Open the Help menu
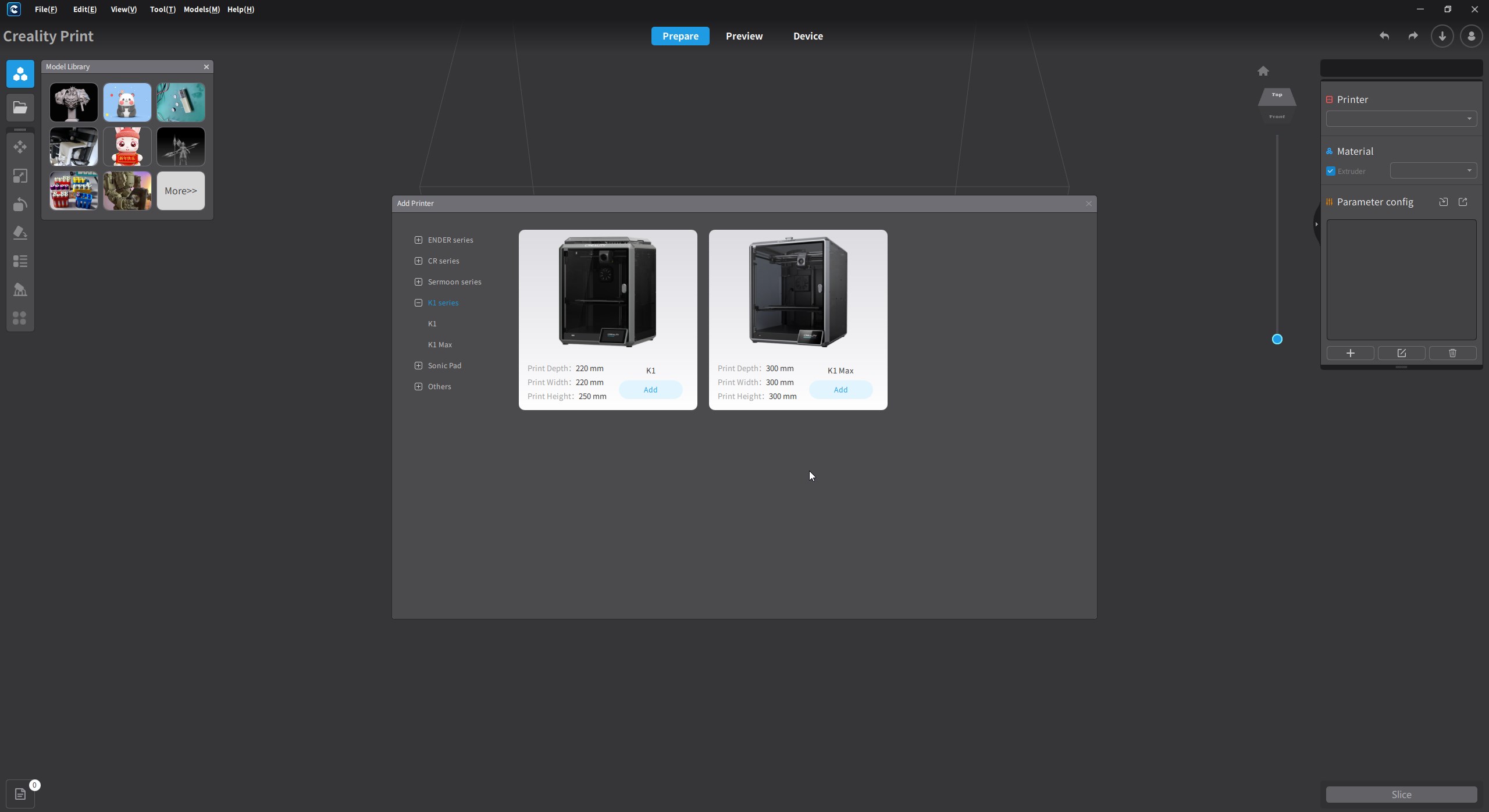 [x=241, y=9]
